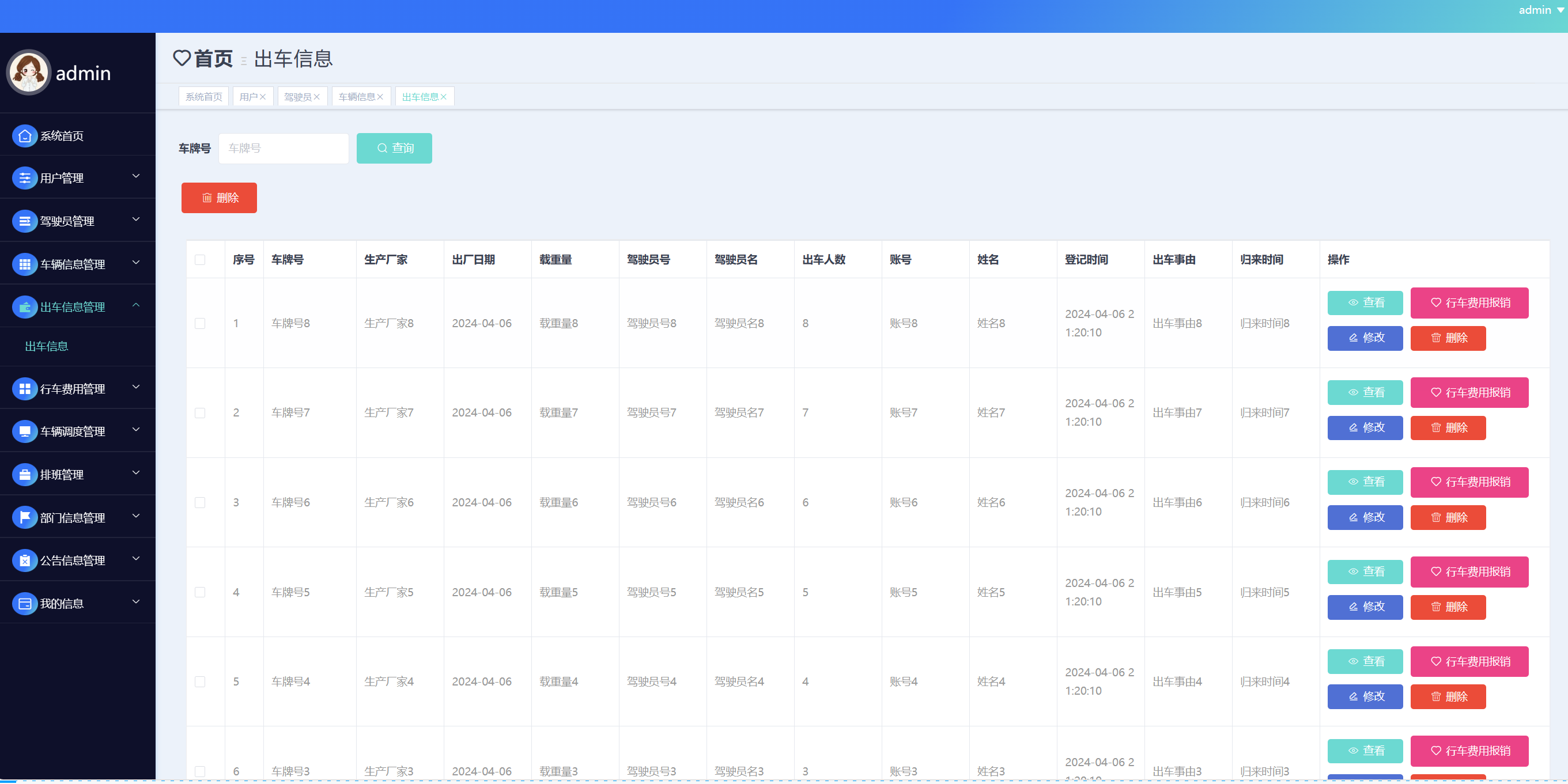Click 行车费用报销 for row 车牌号7
1568x784 pixels.
click(x=1469, y=393)
